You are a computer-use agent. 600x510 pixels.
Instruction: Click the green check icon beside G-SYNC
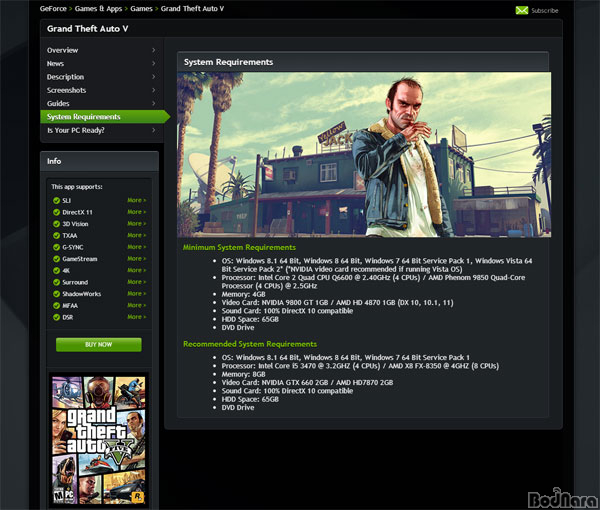click(x=56, y=247)
